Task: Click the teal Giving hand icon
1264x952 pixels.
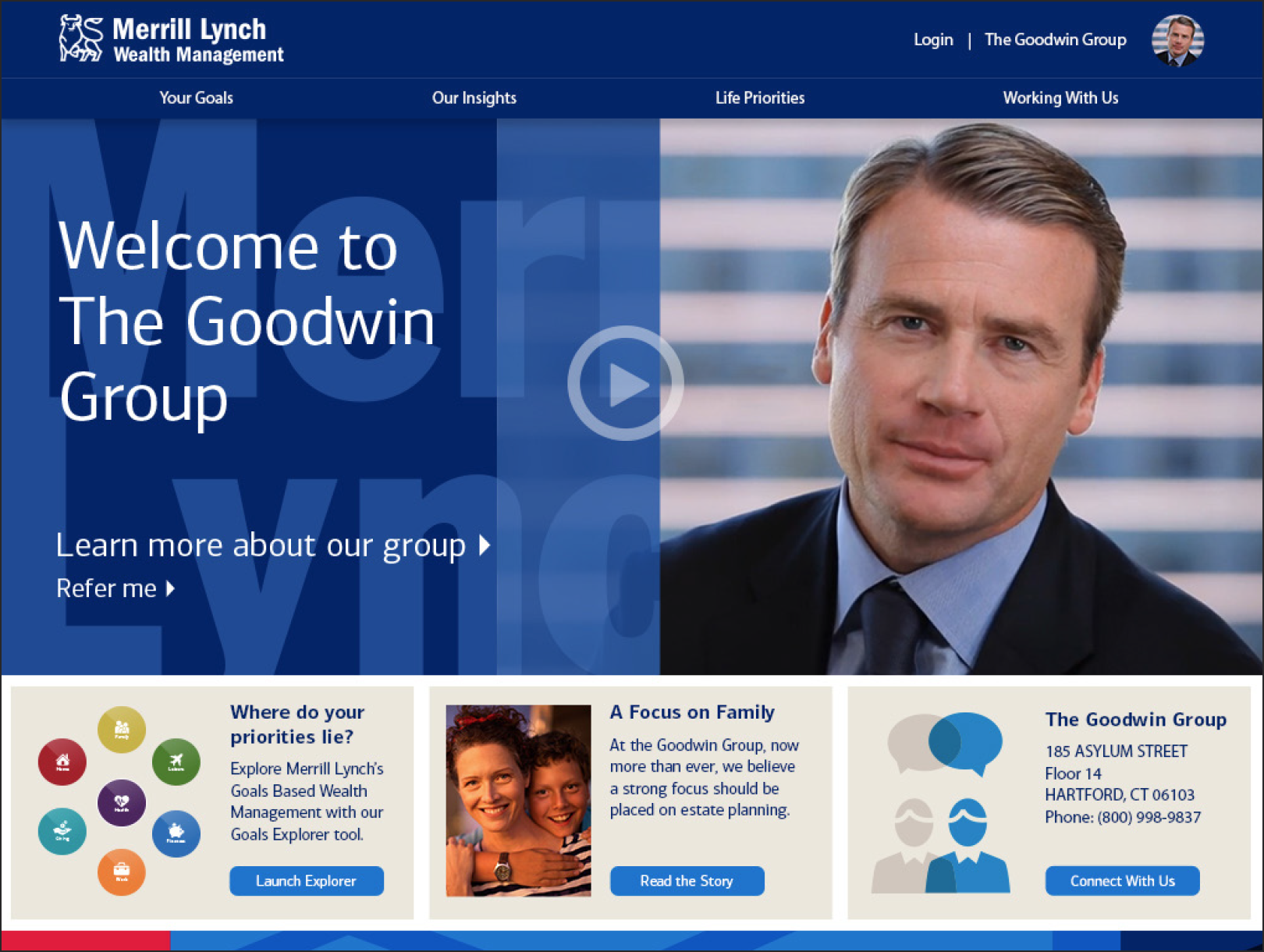Action: point(62,831)
